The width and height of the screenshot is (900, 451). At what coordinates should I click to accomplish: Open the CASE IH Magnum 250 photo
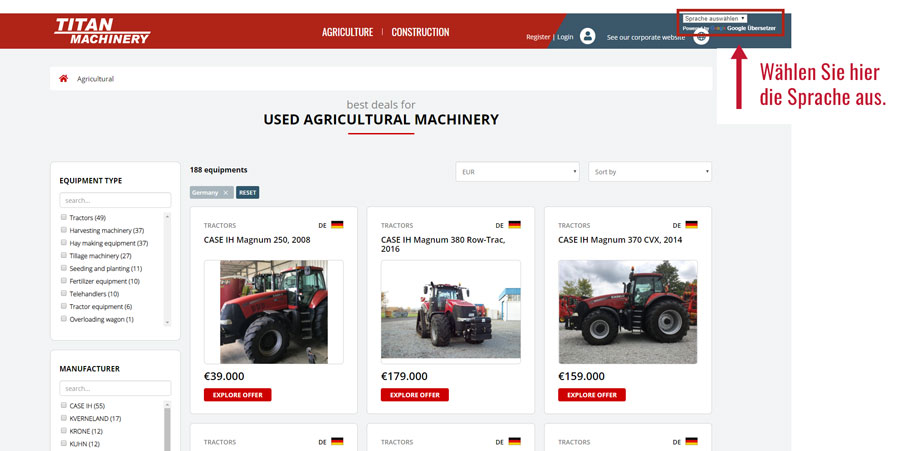tap(274, 312)
